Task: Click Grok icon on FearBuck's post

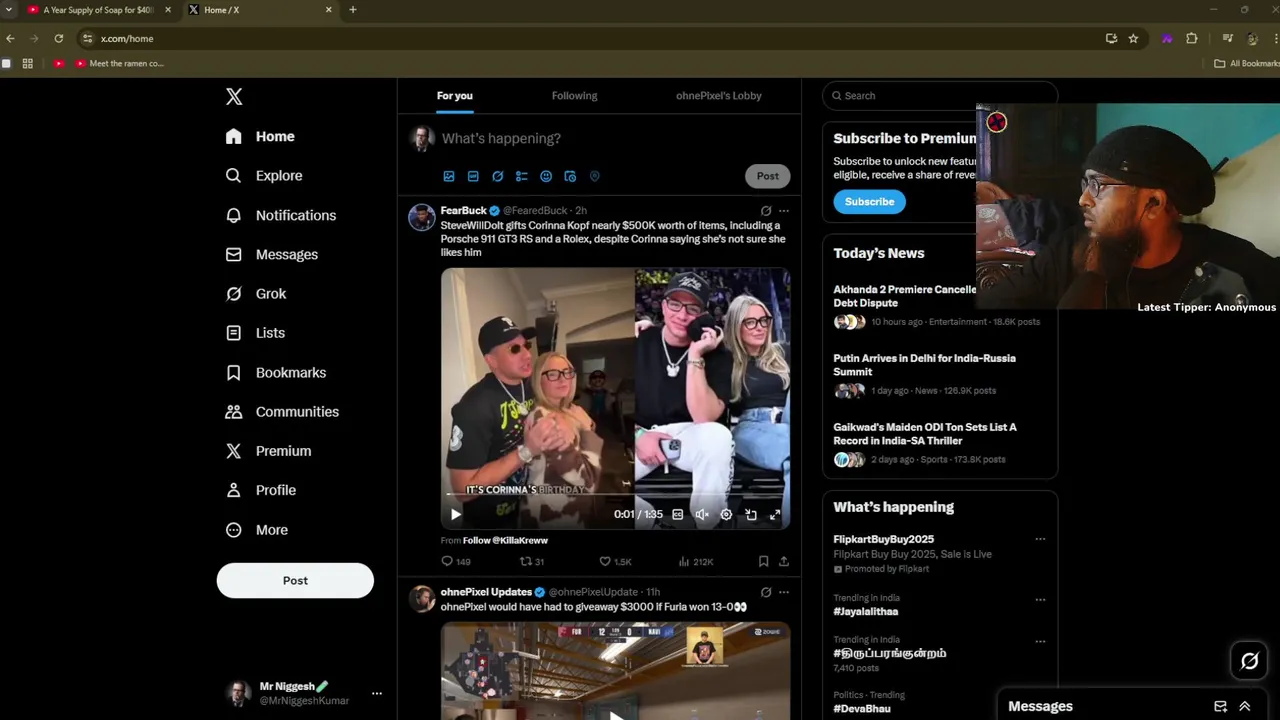Action: pyautogui.click(x=765, y=211)
